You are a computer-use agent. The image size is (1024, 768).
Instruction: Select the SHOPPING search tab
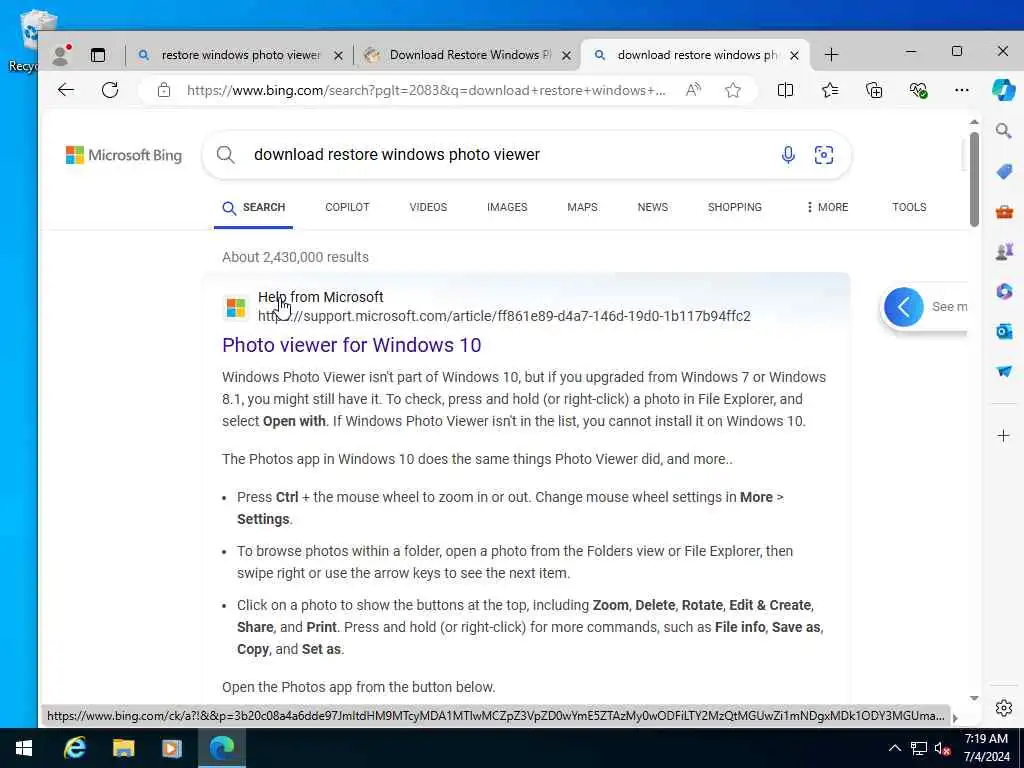[735, 207]
